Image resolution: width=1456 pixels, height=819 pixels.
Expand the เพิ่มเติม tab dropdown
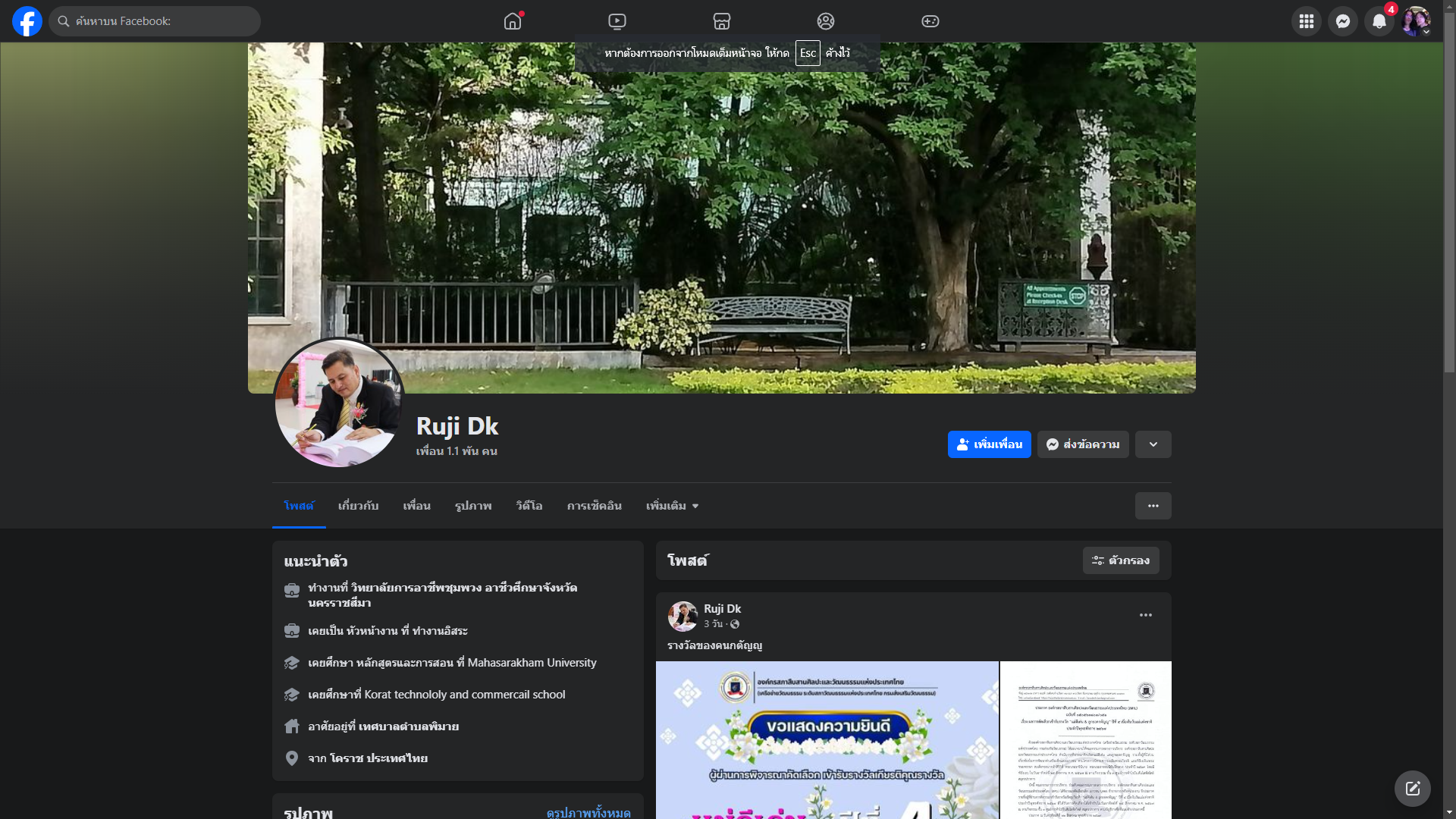(x=672, y=506)
